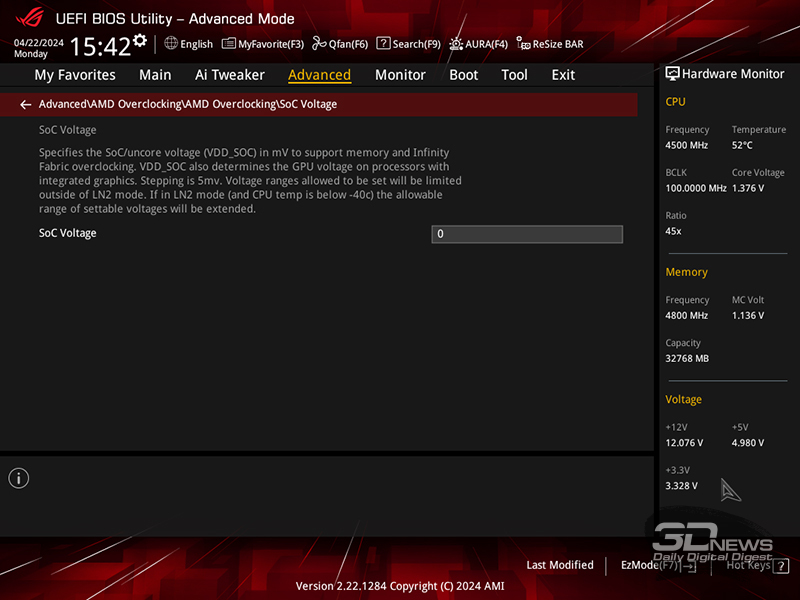Click the Hot Keys question mark icon
The image size is (800, 600).
[x=781, y=566]
